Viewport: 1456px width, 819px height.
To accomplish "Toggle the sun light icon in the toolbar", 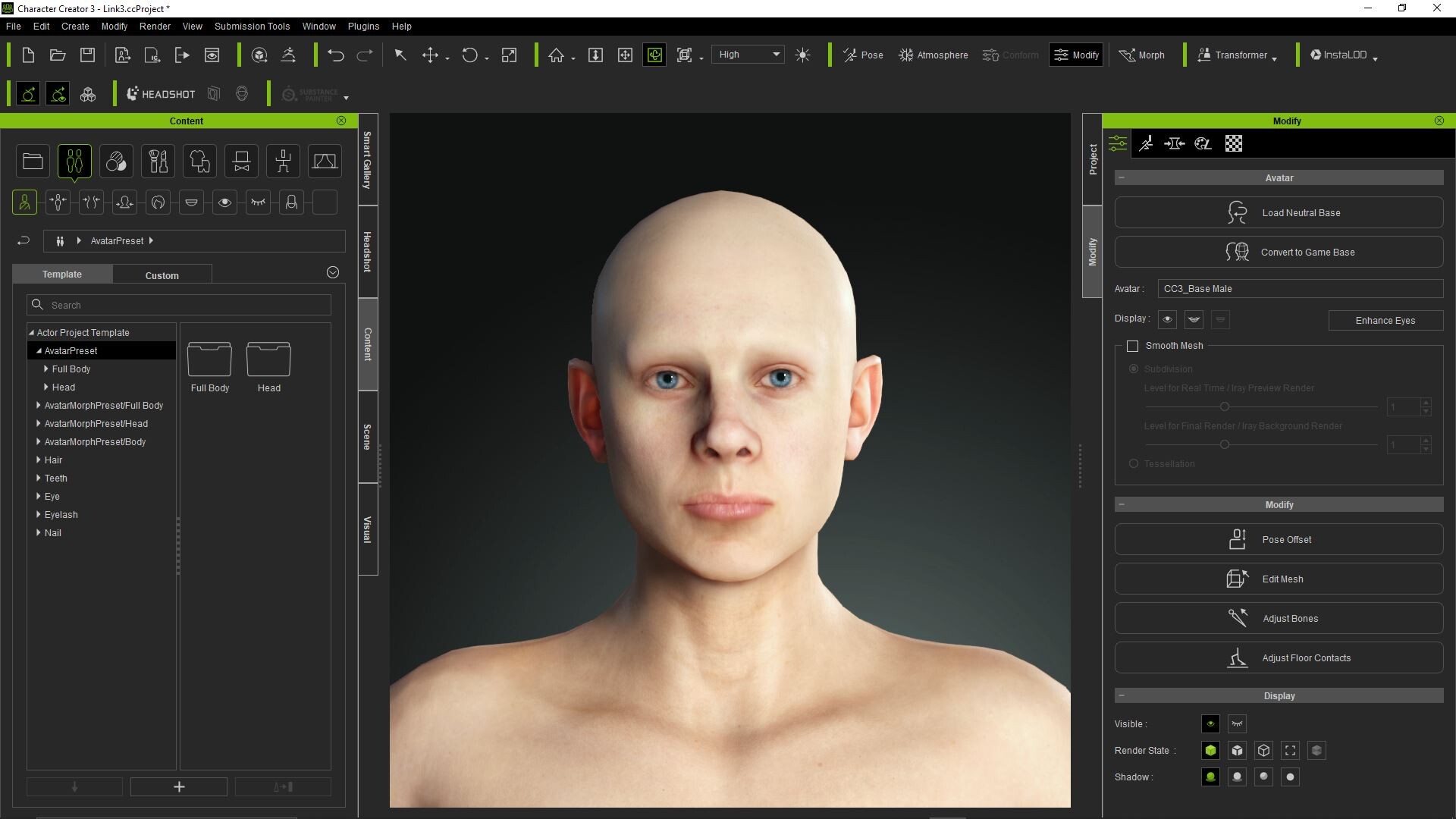I will coord(803,55).
